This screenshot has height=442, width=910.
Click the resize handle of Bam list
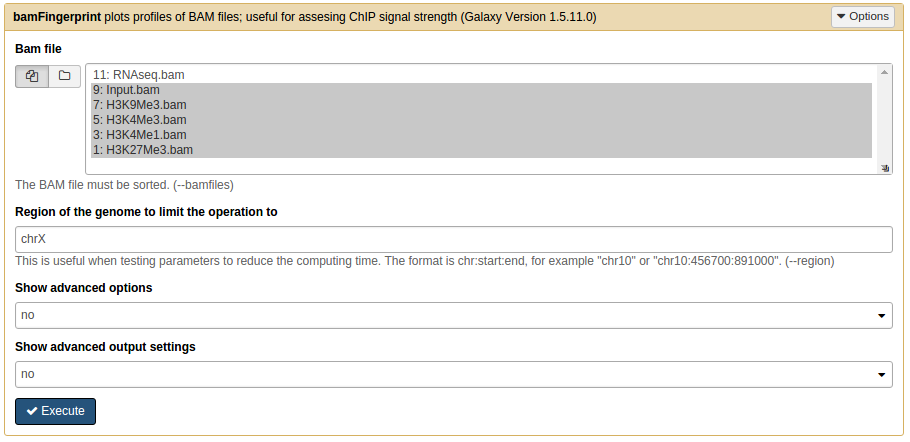click(885, 168)
